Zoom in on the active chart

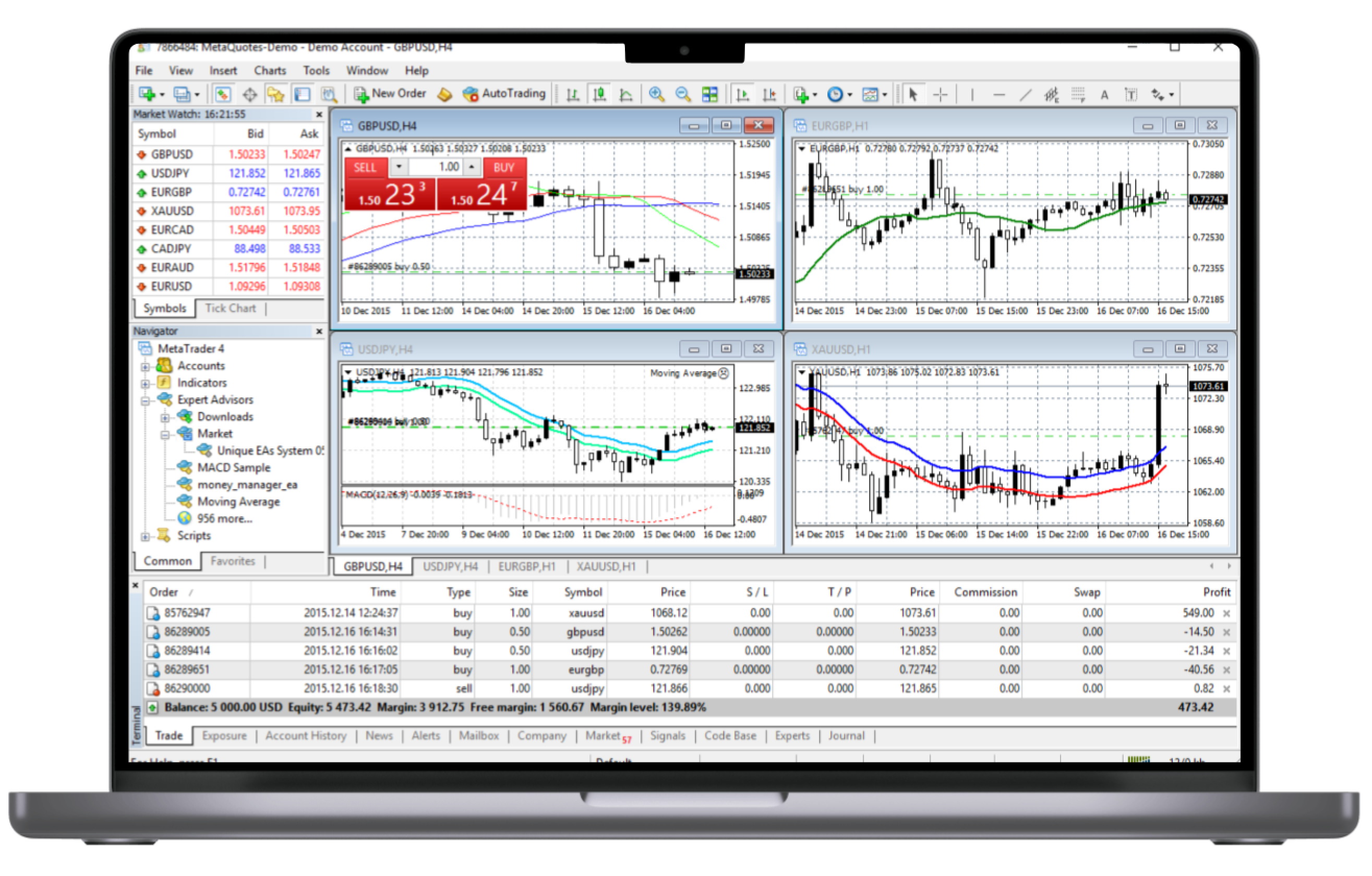point(656,93)
